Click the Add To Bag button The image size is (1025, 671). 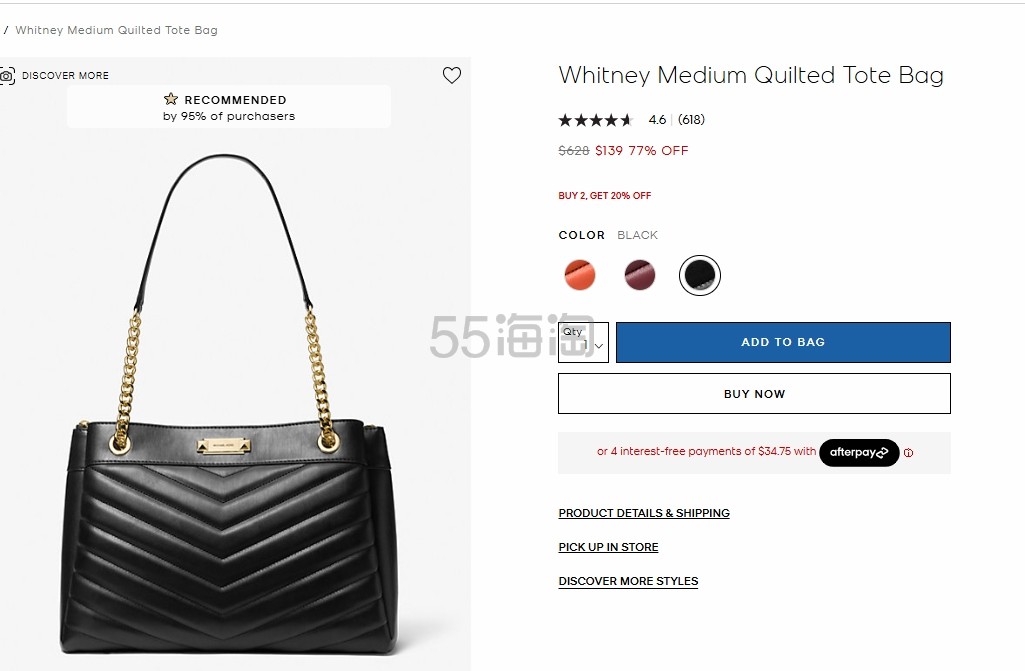pos(783,342)
